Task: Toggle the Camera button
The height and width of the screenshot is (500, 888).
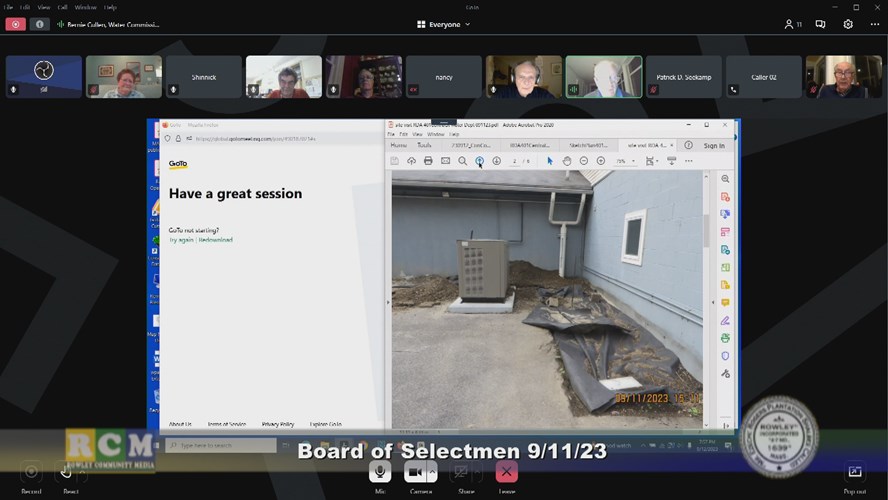Action: (x=415, y=472)
